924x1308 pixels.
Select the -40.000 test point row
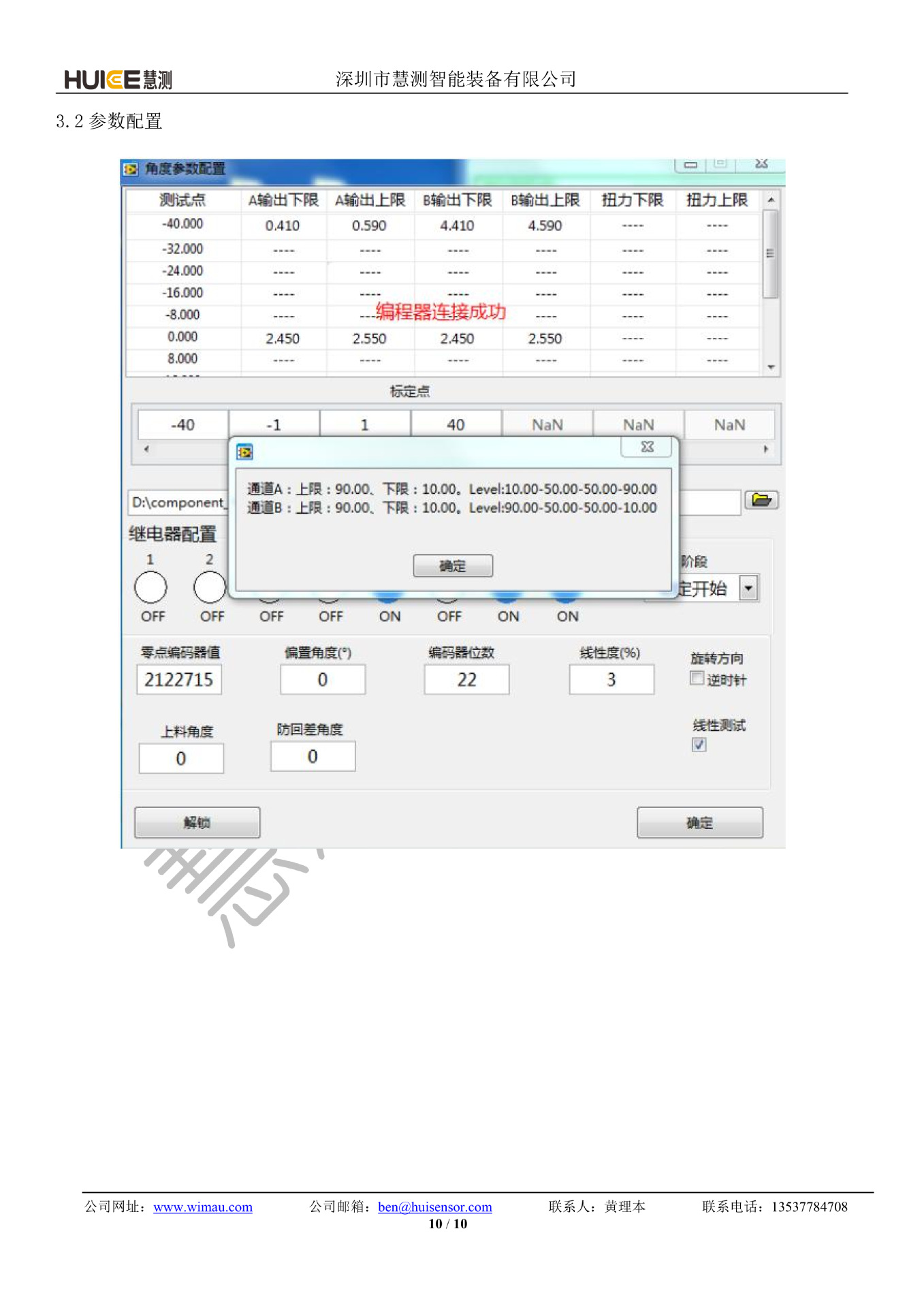[443, 225]
